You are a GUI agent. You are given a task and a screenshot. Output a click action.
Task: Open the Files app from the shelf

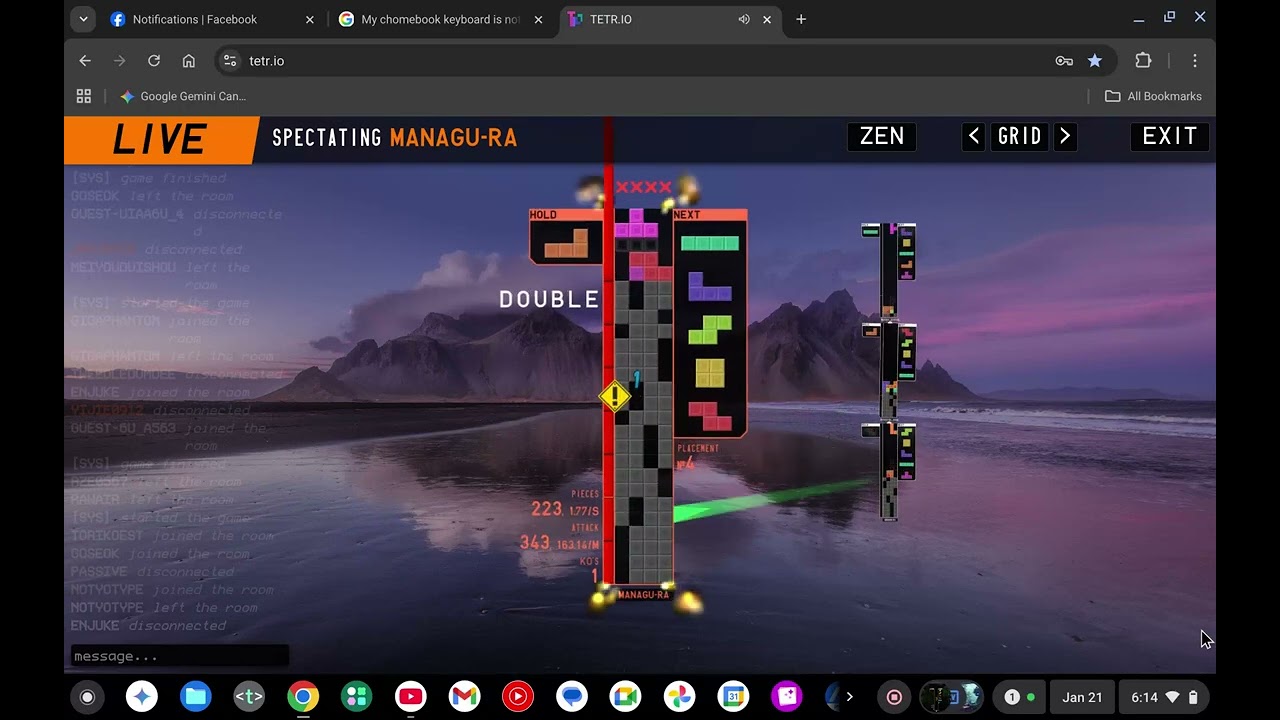(196, 697)
